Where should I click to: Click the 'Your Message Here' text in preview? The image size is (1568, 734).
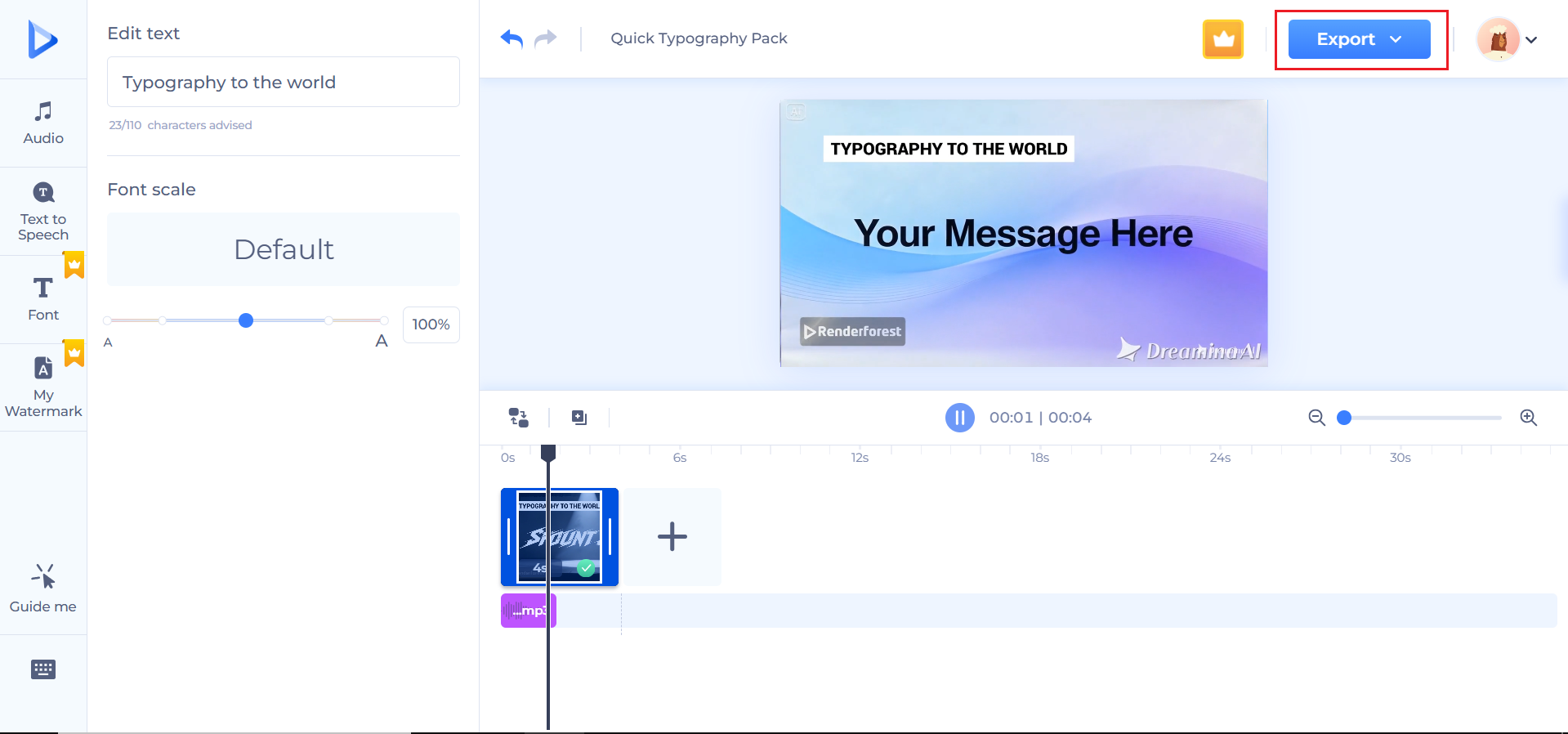click(1023, 234)
